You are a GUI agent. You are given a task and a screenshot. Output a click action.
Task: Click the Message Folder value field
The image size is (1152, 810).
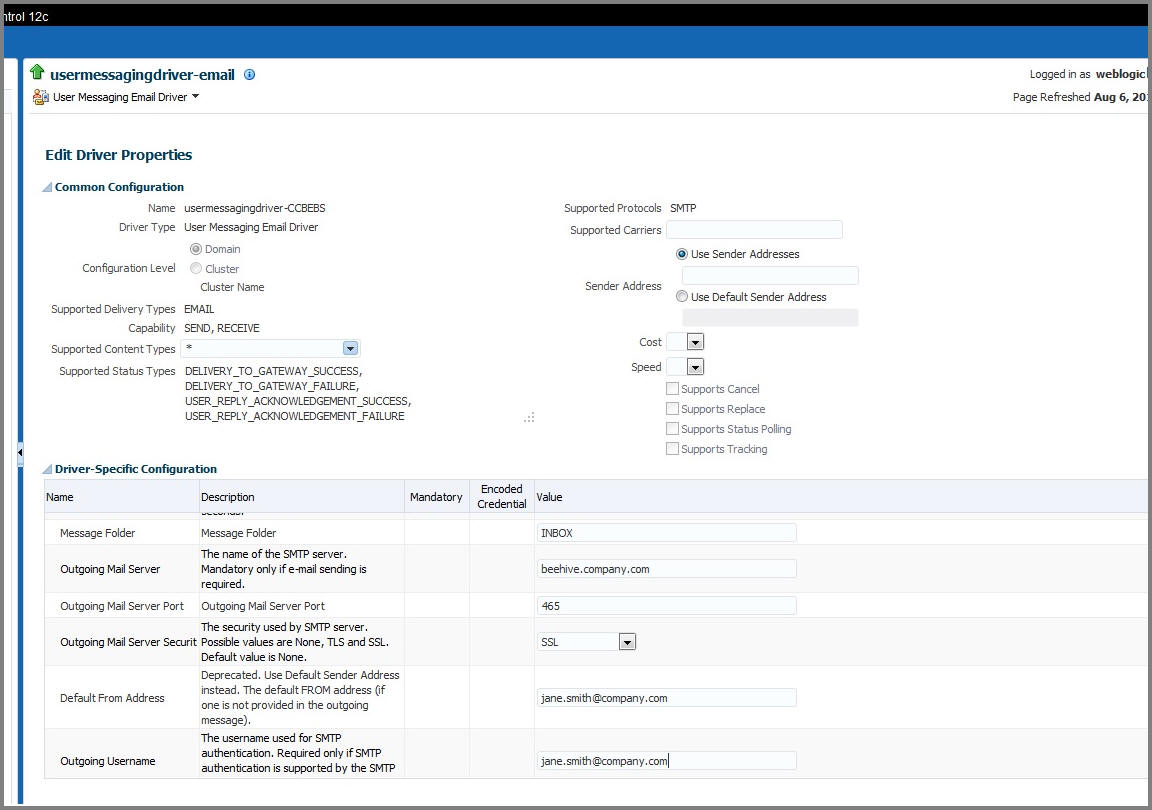click(x=666, y=533)
